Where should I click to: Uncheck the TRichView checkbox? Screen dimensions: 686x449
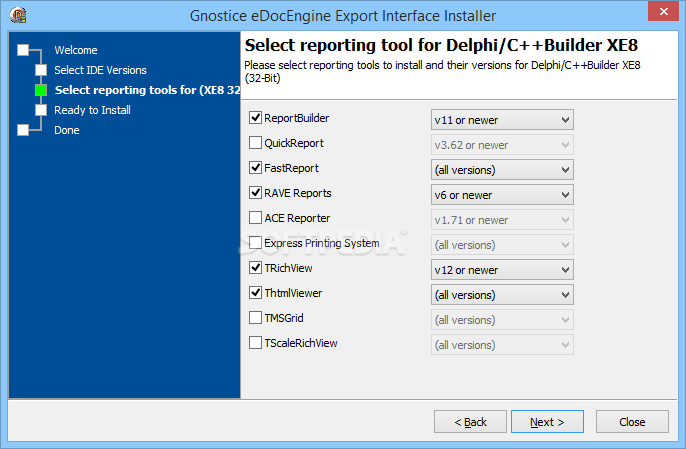255,267
